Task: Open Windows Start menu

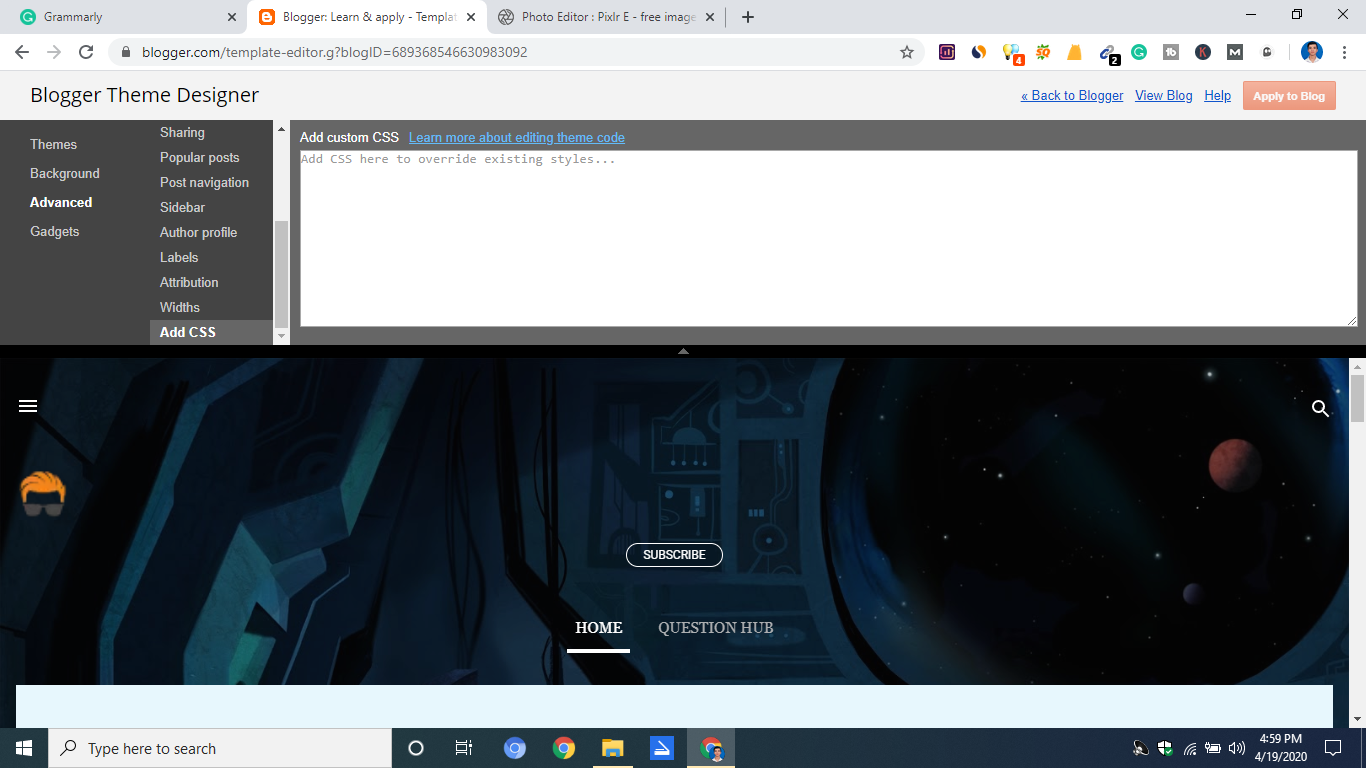Action: [24, 748]
